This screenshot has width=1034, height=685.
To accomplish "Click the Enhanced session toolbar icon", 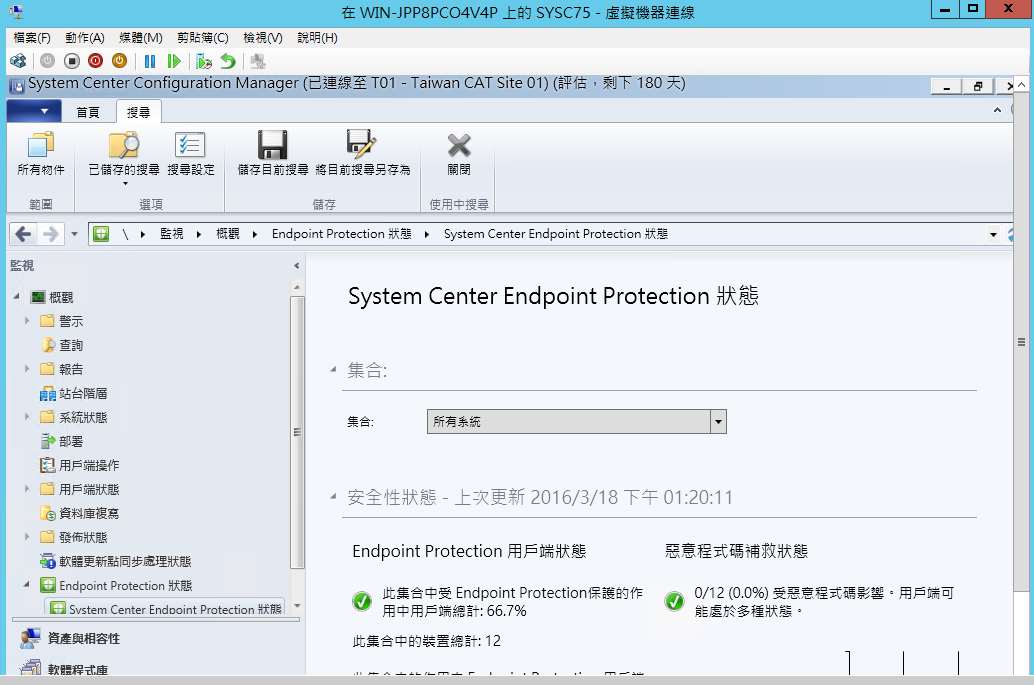I will 258,61.
